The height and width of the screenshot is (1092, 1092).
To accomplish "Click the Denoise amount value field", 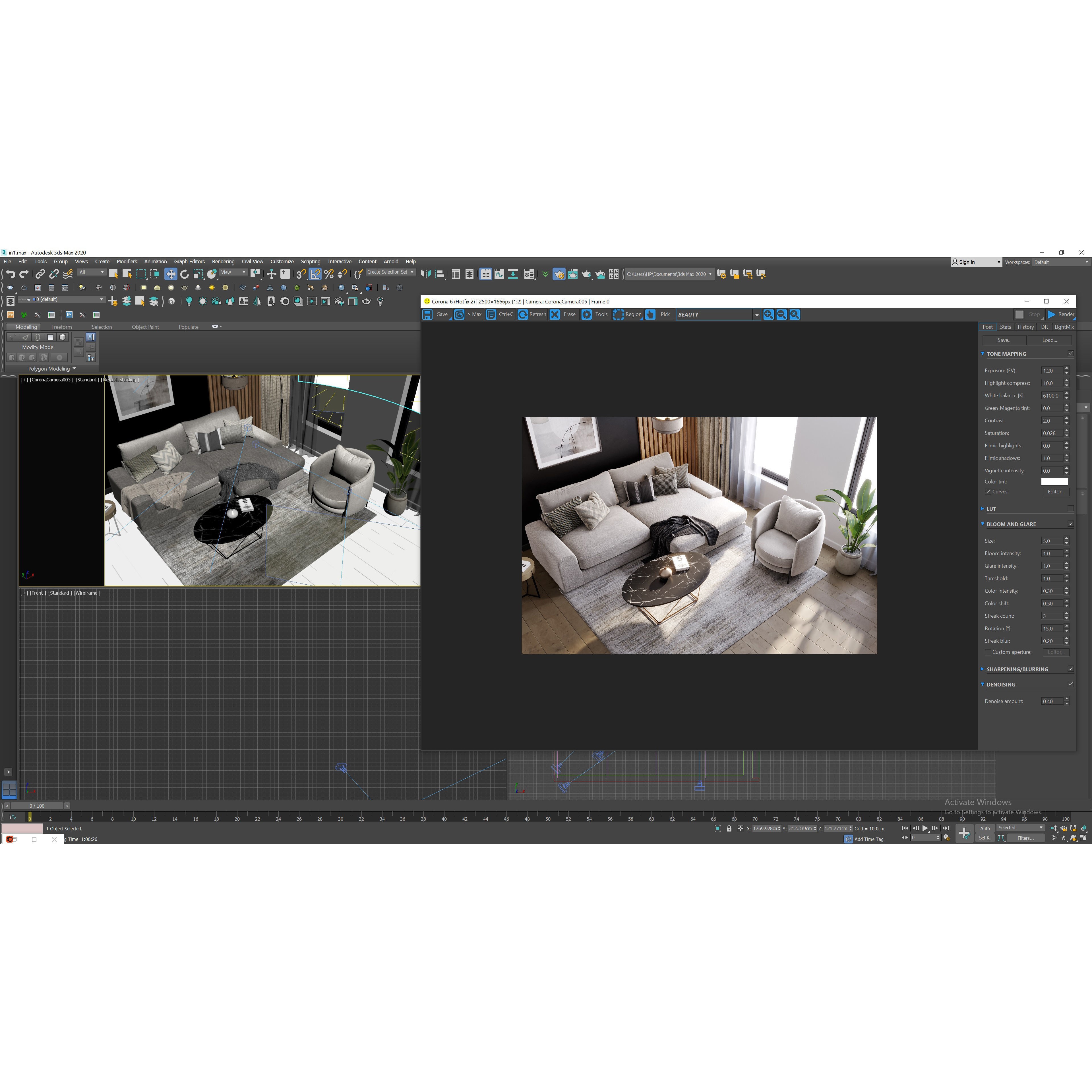I will [x=1051, y=702].
